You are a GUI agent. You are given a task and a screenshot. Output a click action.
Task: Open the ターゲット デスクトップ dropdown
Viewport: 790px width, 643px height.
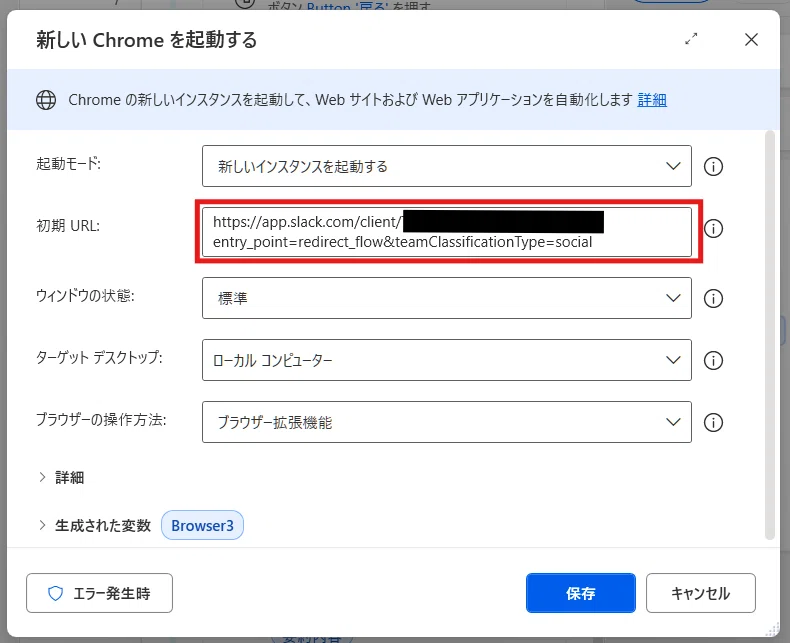click(446, 360)
